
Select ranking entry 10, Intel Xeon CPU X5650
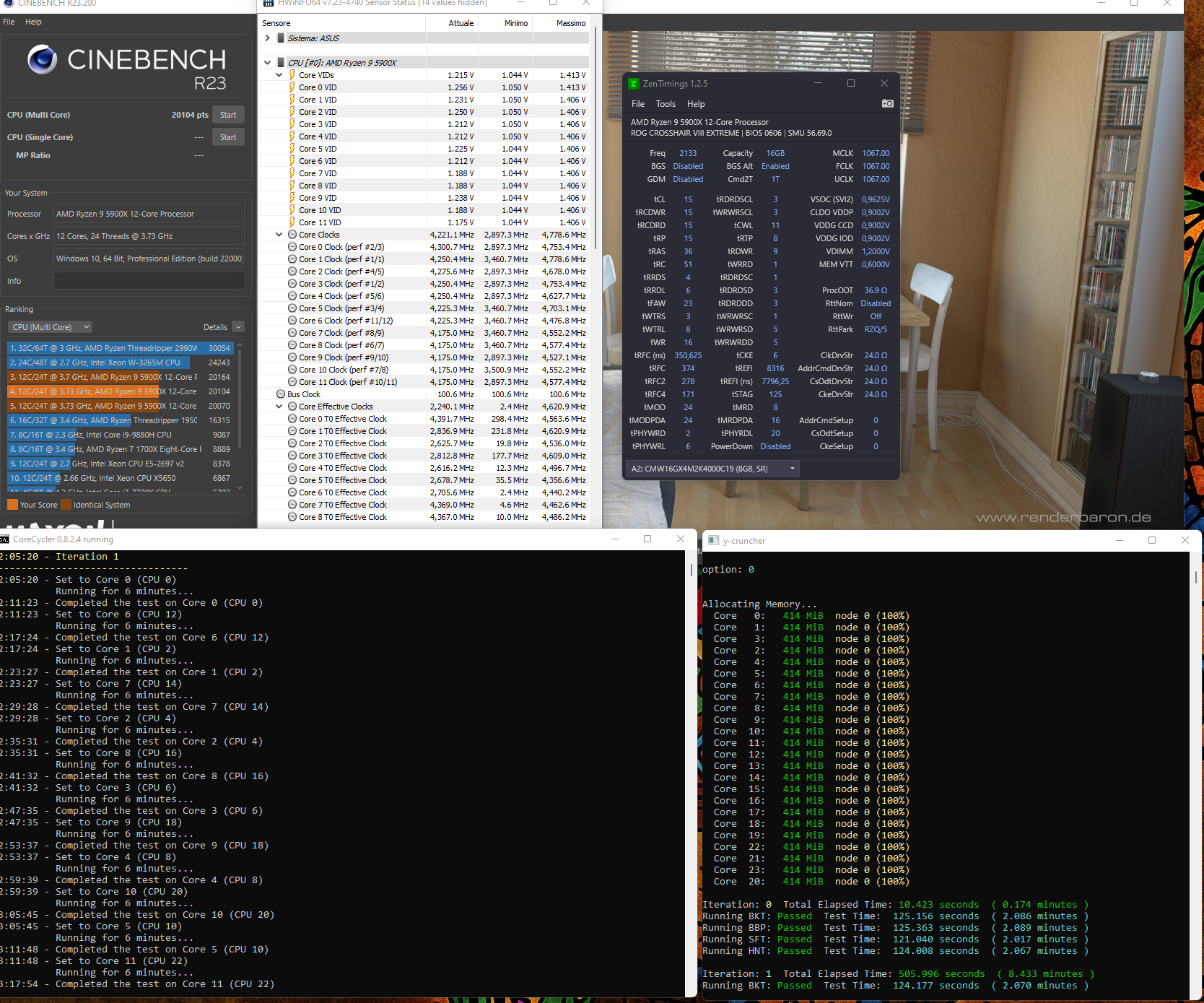click(120, 478)
